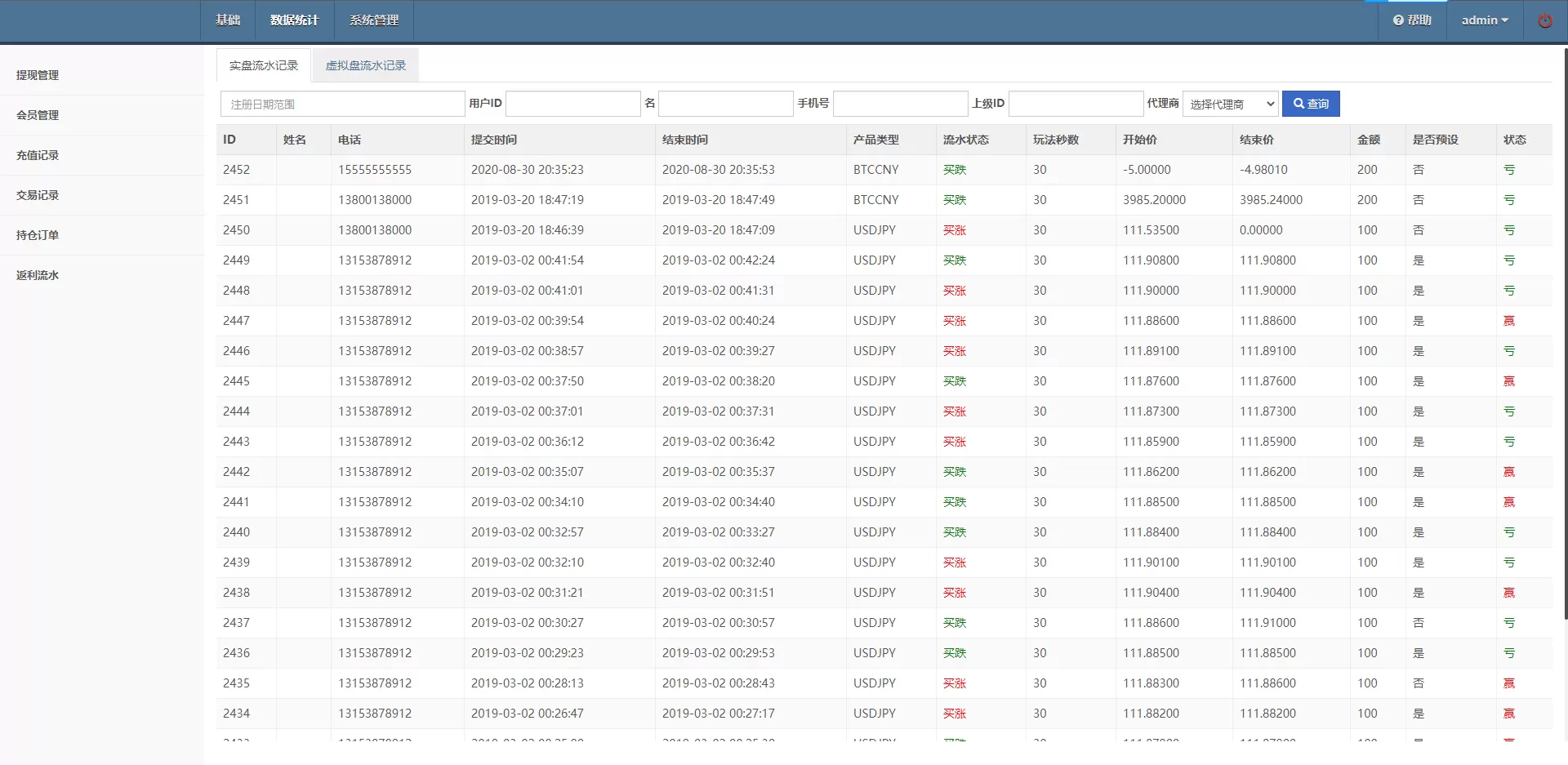Screen dimensions: 1568x765
Task: Click the red power logout icon
Action: tap(1544, 21)
